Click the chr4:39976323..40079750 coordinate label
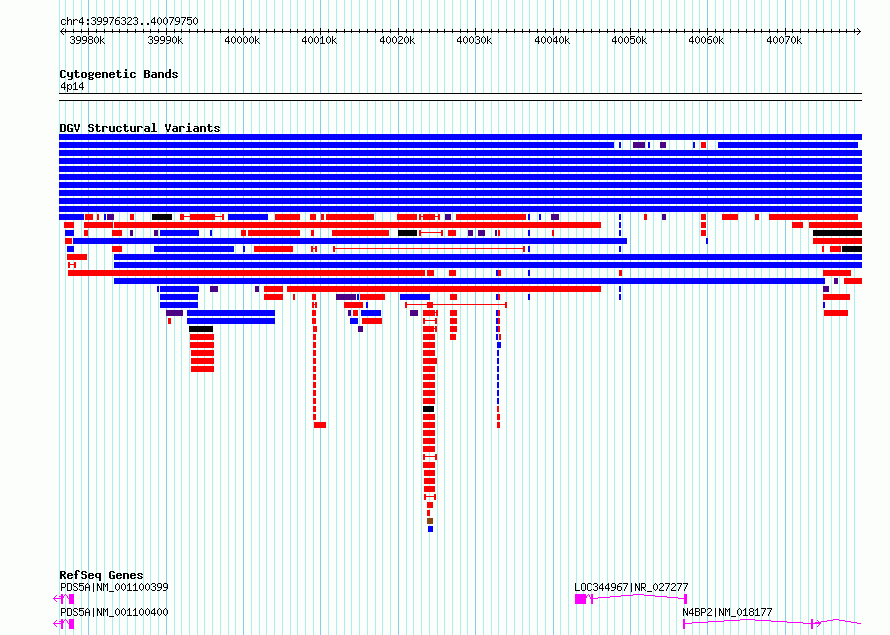The height and width of the screenshot is (635, 890). (129, 22)
